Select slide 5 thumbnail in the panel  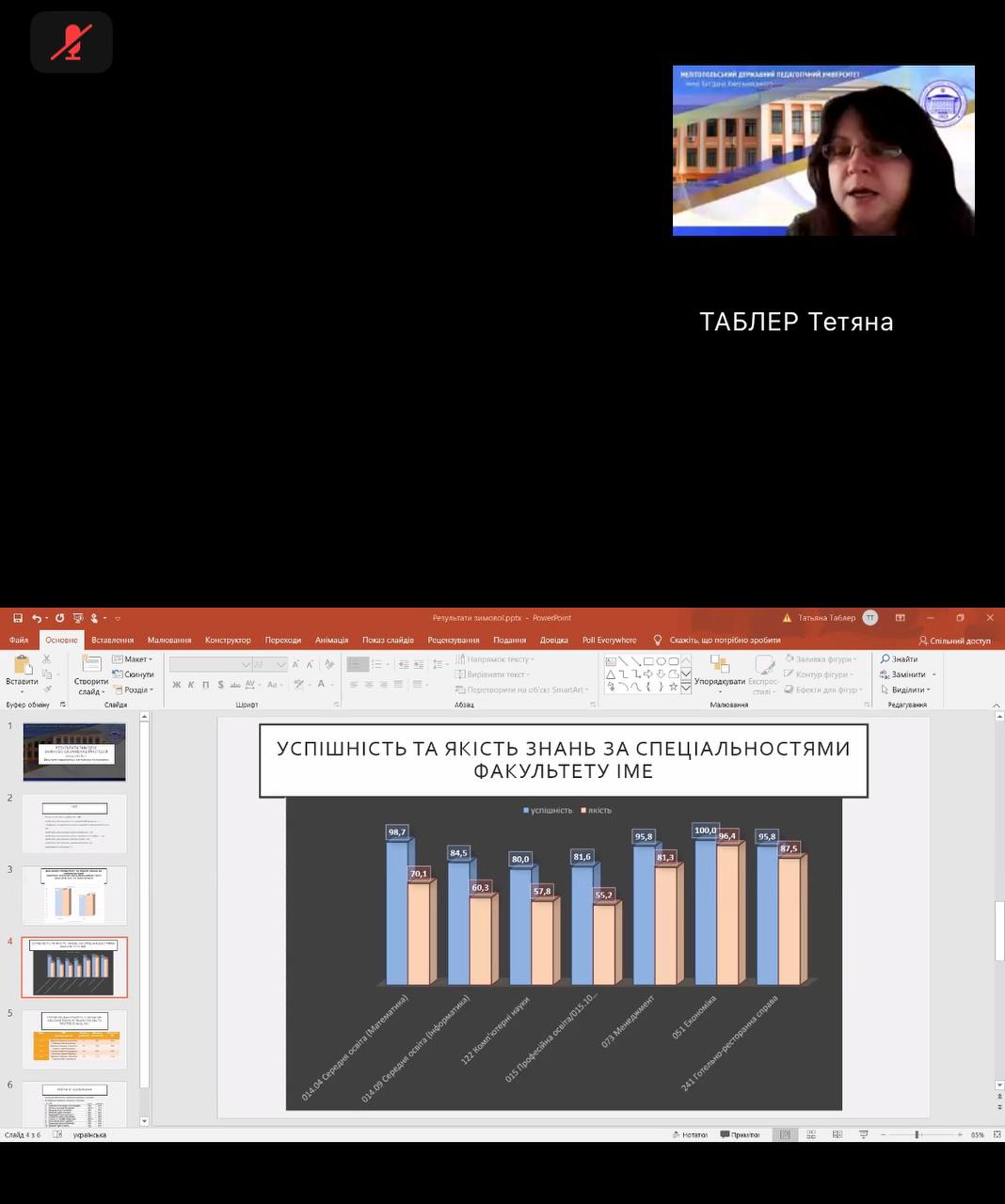pyautogui.click(x=74, y=1038)
